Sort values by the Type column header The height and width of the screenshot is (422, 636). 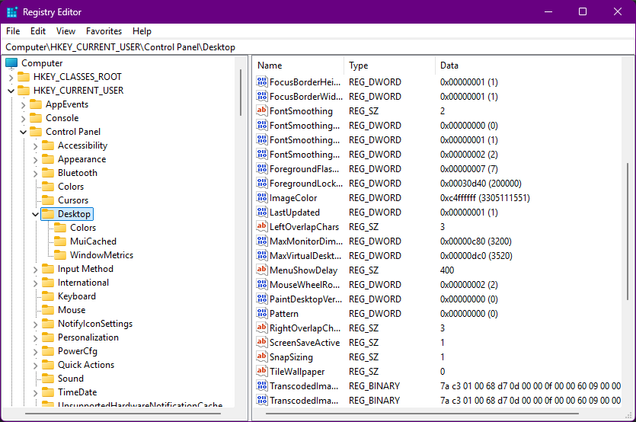tap(390, 65)
